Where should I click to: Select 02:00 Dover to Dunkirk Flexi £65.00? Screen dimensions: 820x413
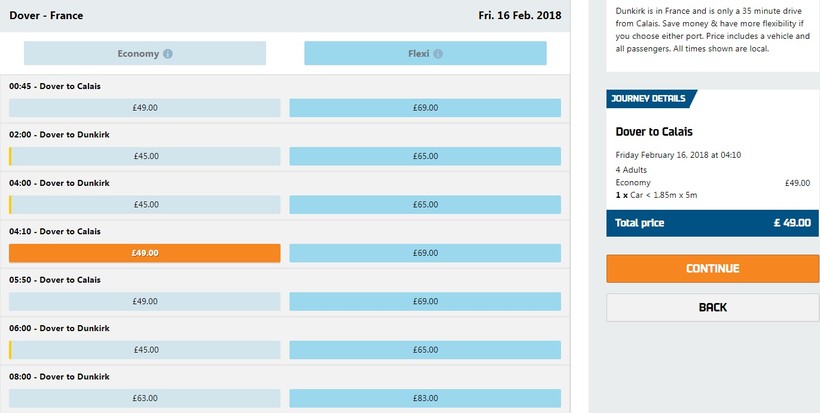tap(425, 156)
